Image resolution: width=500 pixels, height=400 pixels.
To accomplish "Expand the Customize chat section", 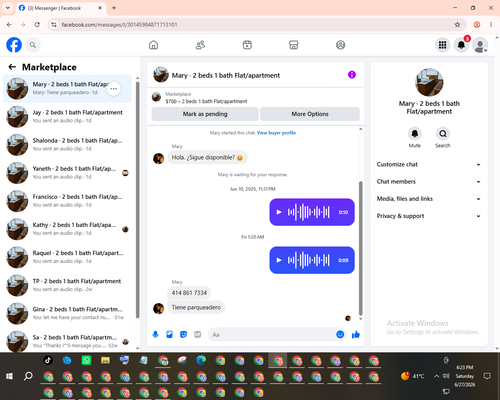I will tap(429, 164).
